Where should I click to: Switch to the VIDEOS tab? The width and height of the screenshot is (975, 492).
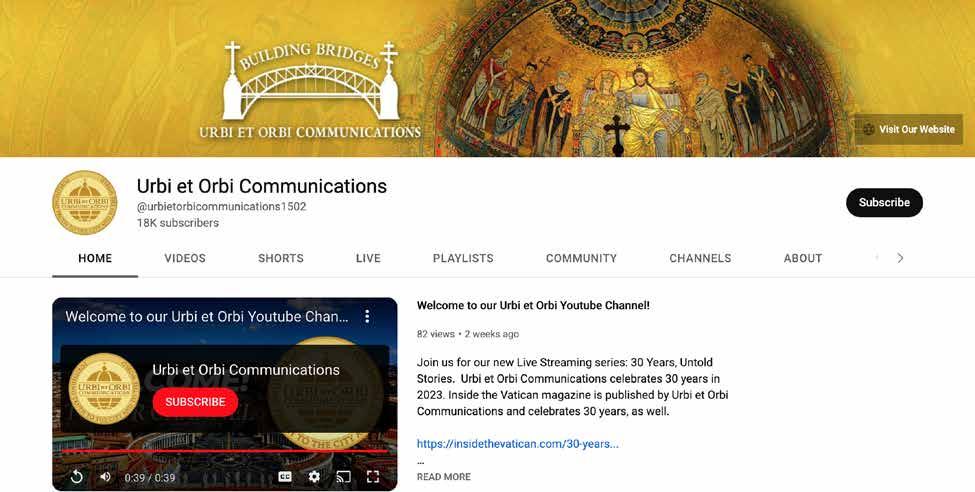185,258
